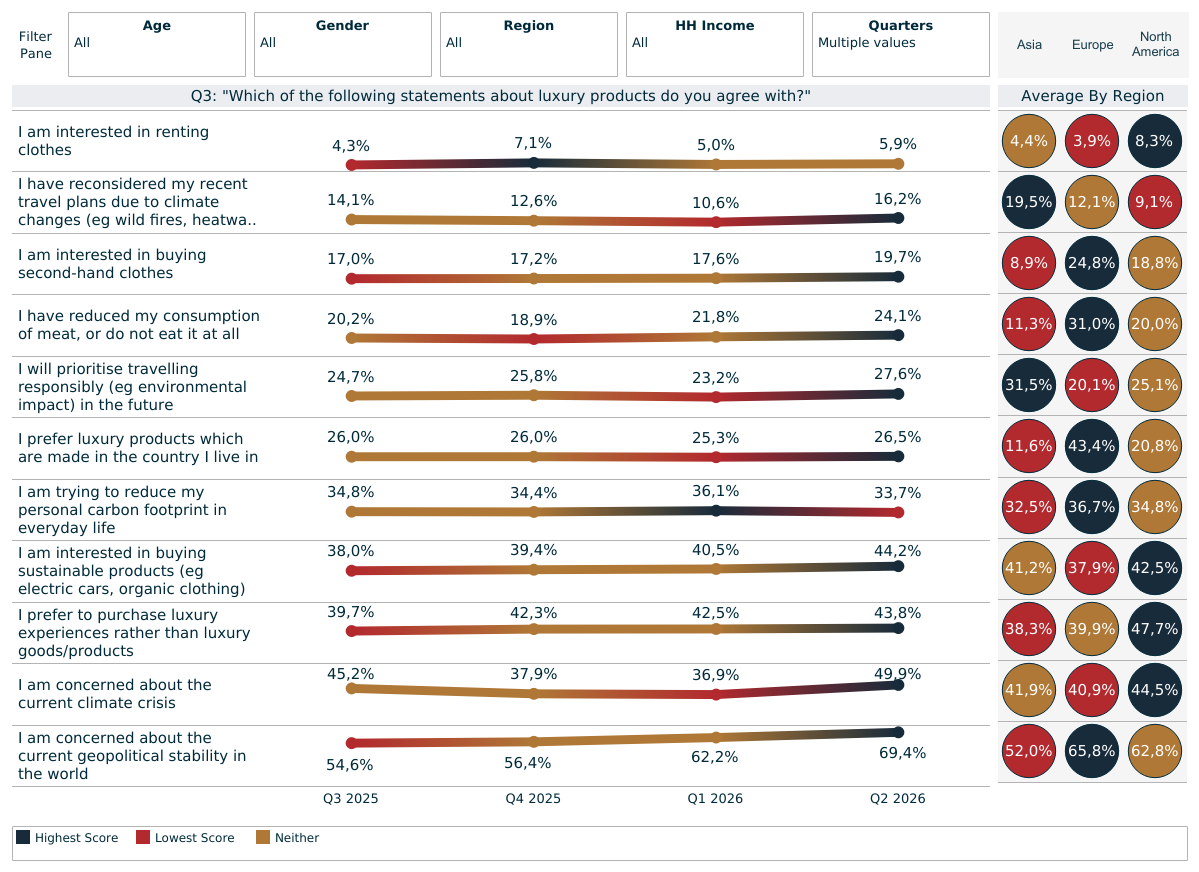Select the Neither legend entry

(x=288, y=838)
